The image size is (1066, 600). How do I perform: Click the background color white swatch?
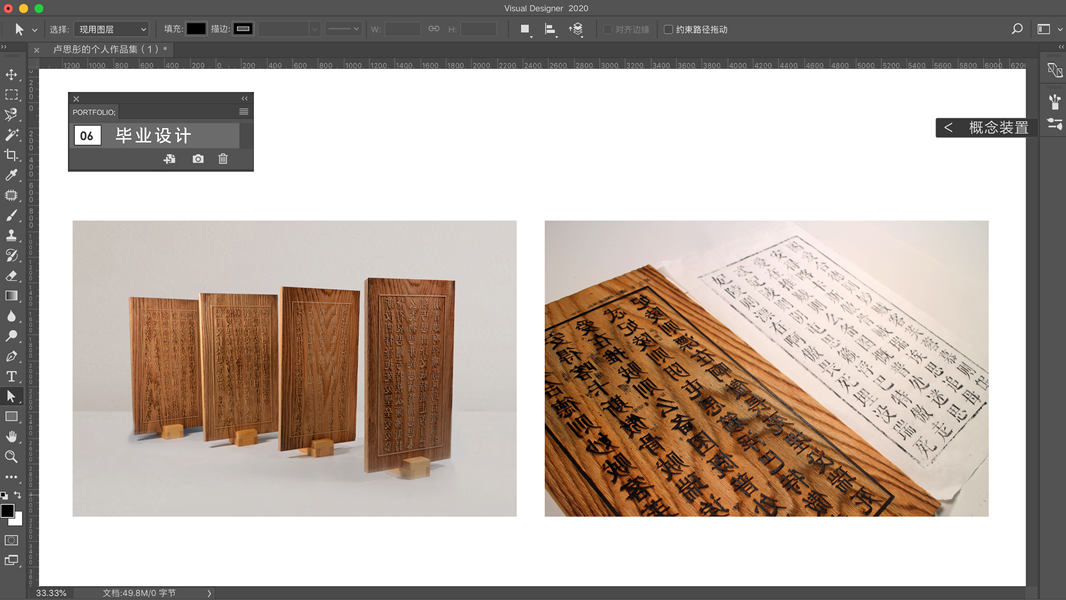17,520
